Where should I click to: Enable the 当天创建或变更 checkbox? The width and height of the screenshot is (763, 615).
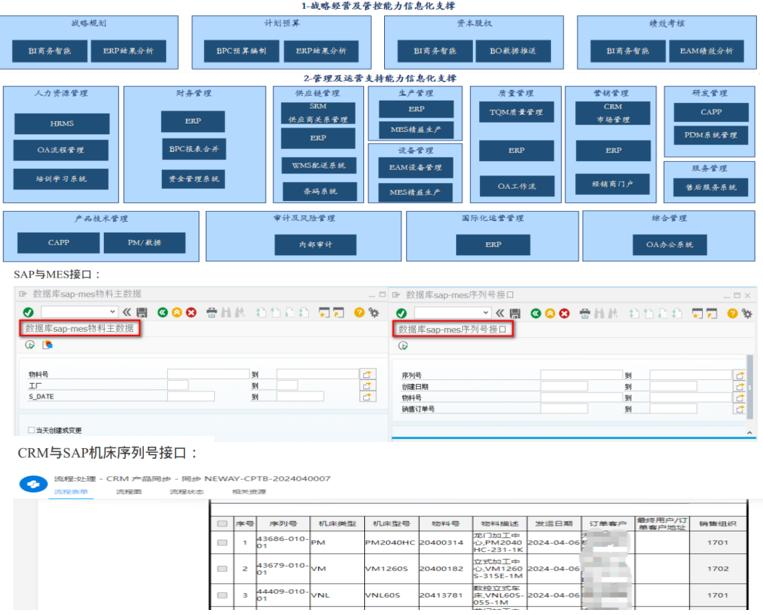(33, 429)
